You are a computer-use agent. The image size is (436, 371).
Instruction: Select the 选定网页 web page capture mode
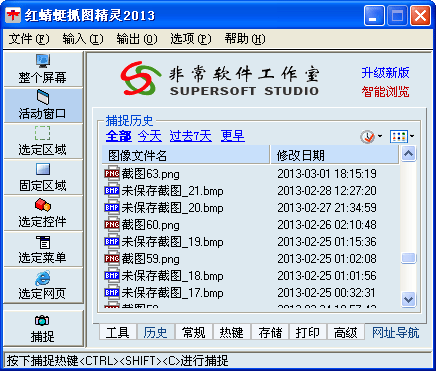click(x=43, y=285)
